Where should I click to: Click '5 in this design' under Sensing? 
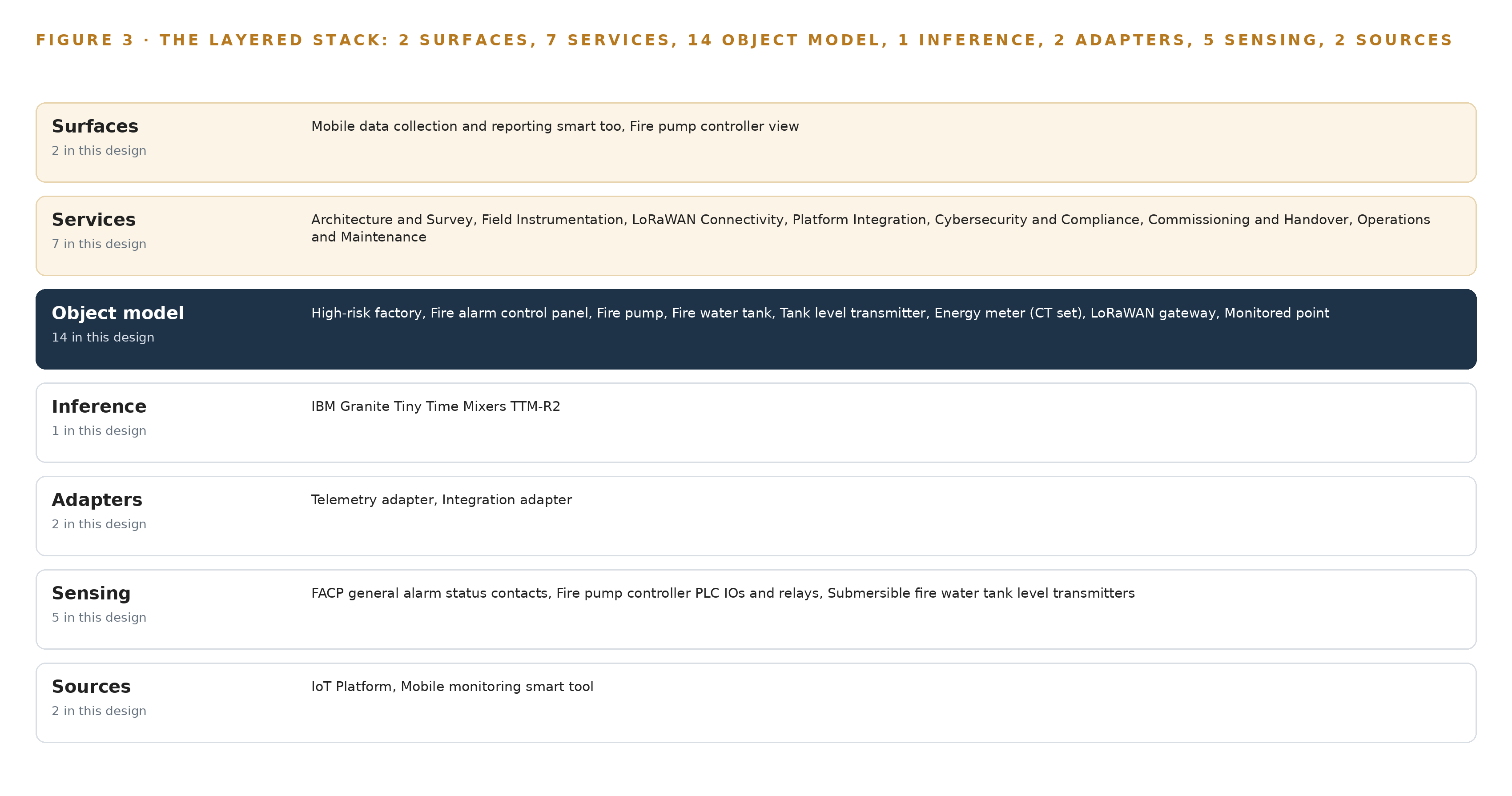(x=99, y=618)
